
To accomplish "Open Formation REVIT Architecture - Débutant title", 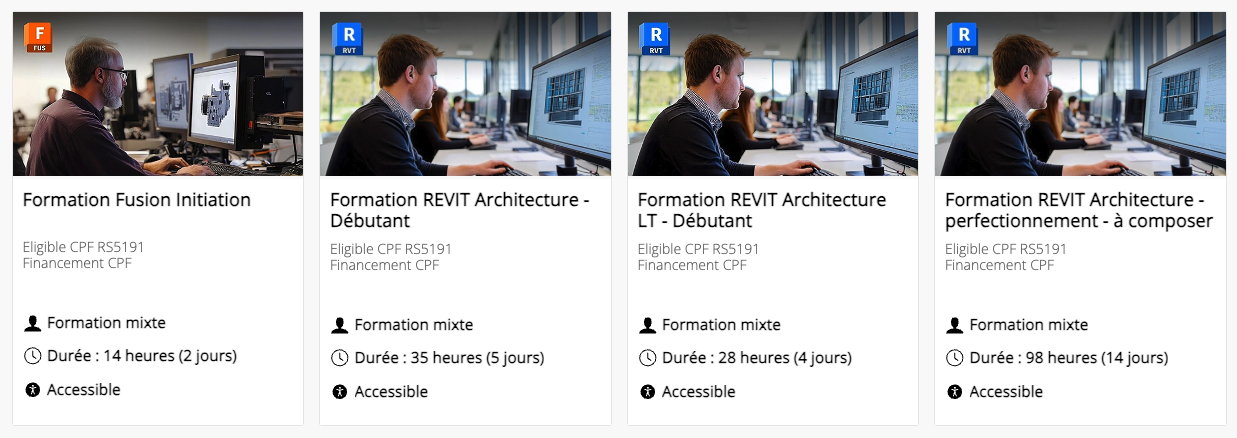I will pos(459,210).
